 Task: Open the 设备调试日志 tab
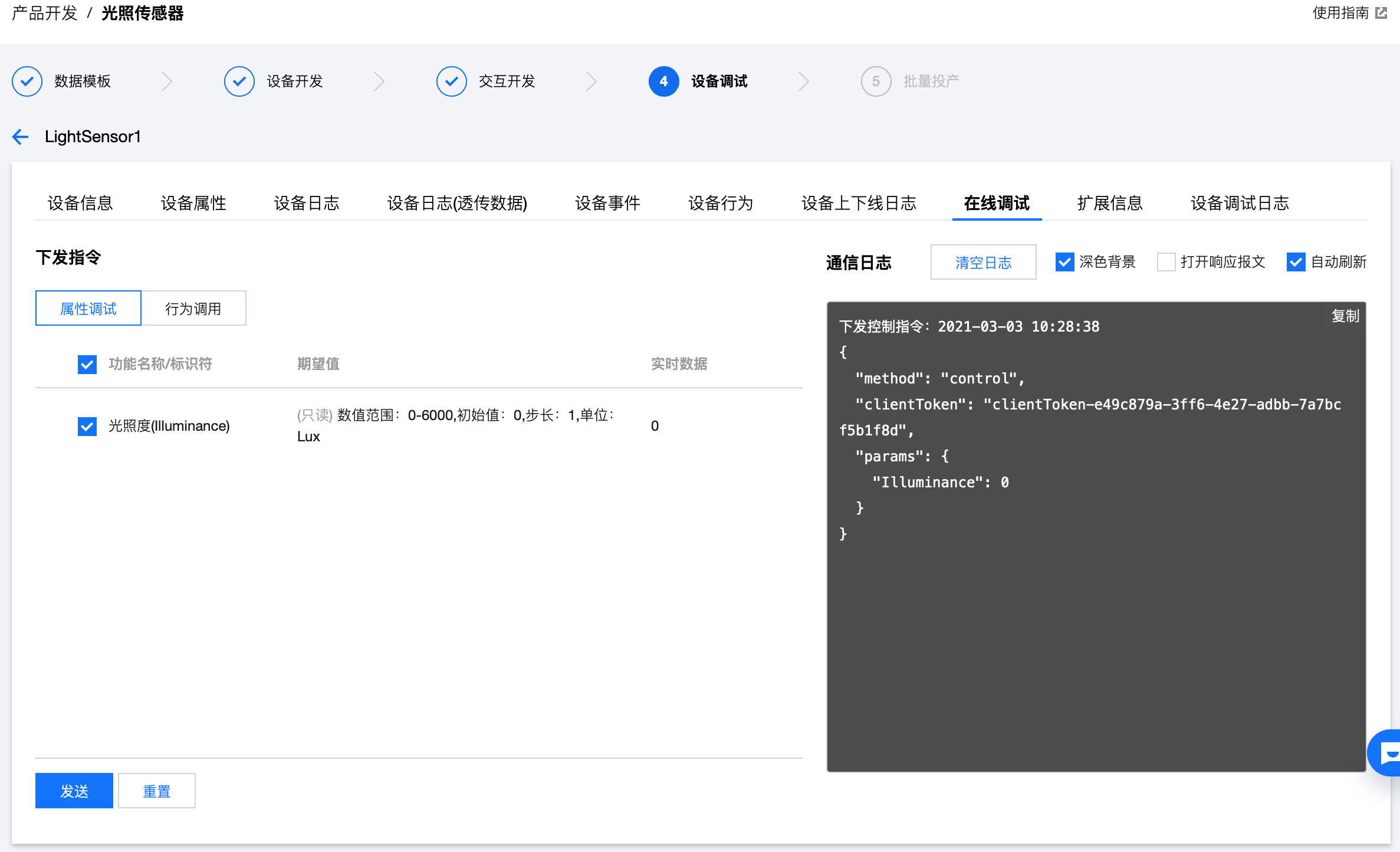[x=1240, y=203]
